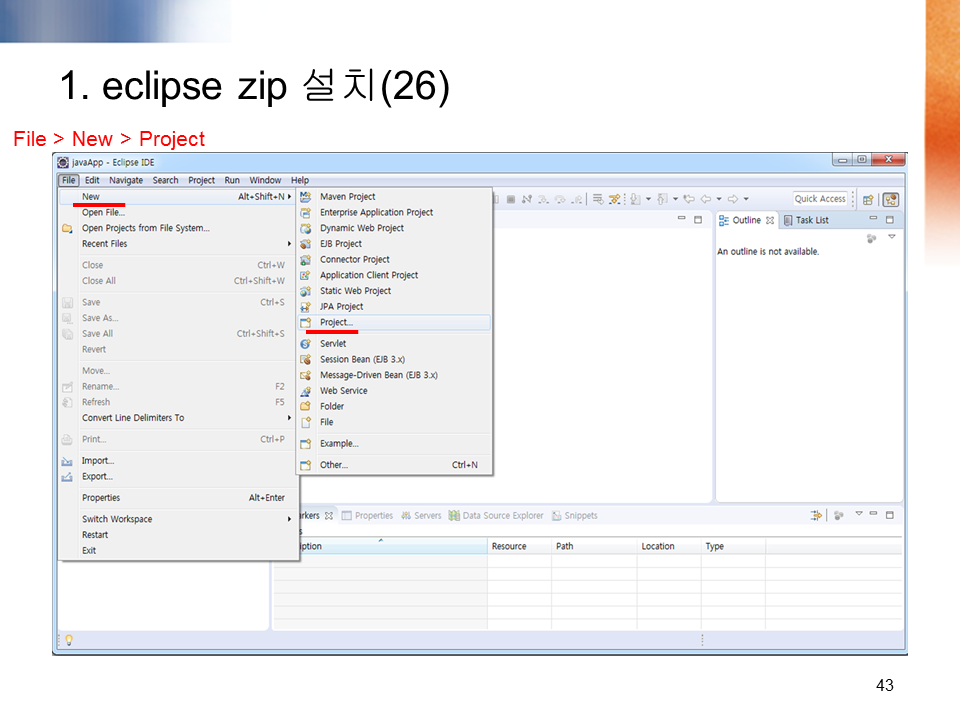Click the Back navigation arrow in toolbar
The height and width of the screenshot is (720, 960).
pyautogui.click(x=705, y=199)
